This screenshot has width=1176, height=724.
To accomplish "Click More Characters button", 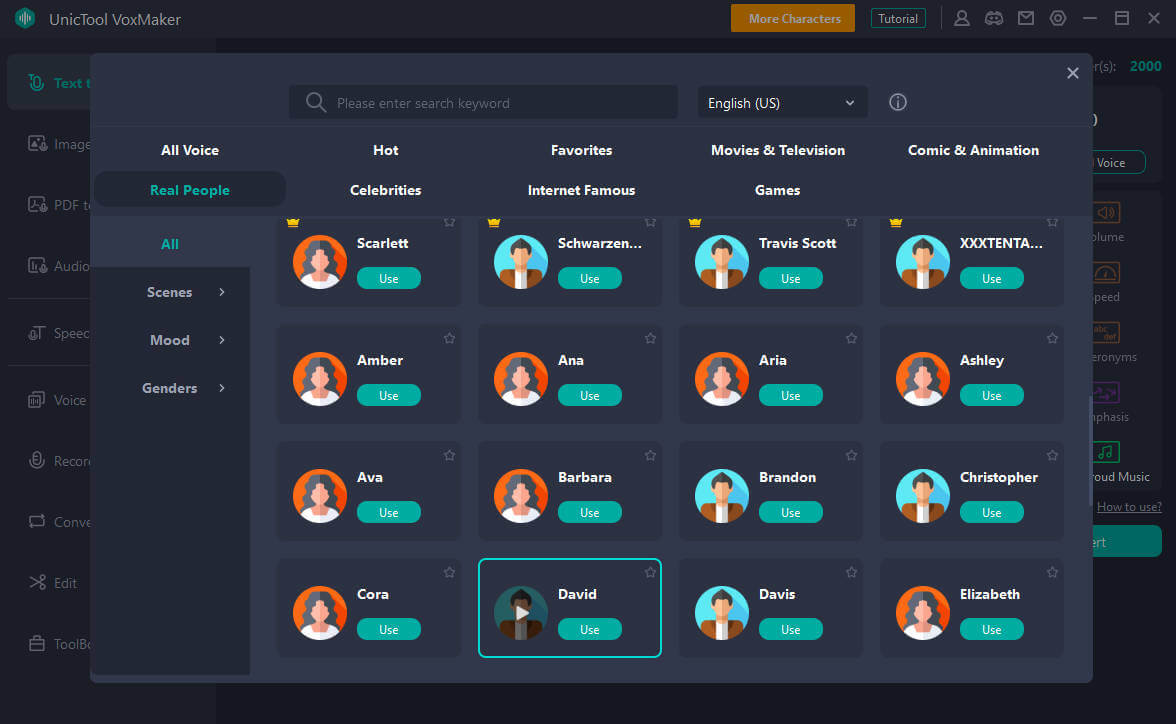I will point(793,18).
